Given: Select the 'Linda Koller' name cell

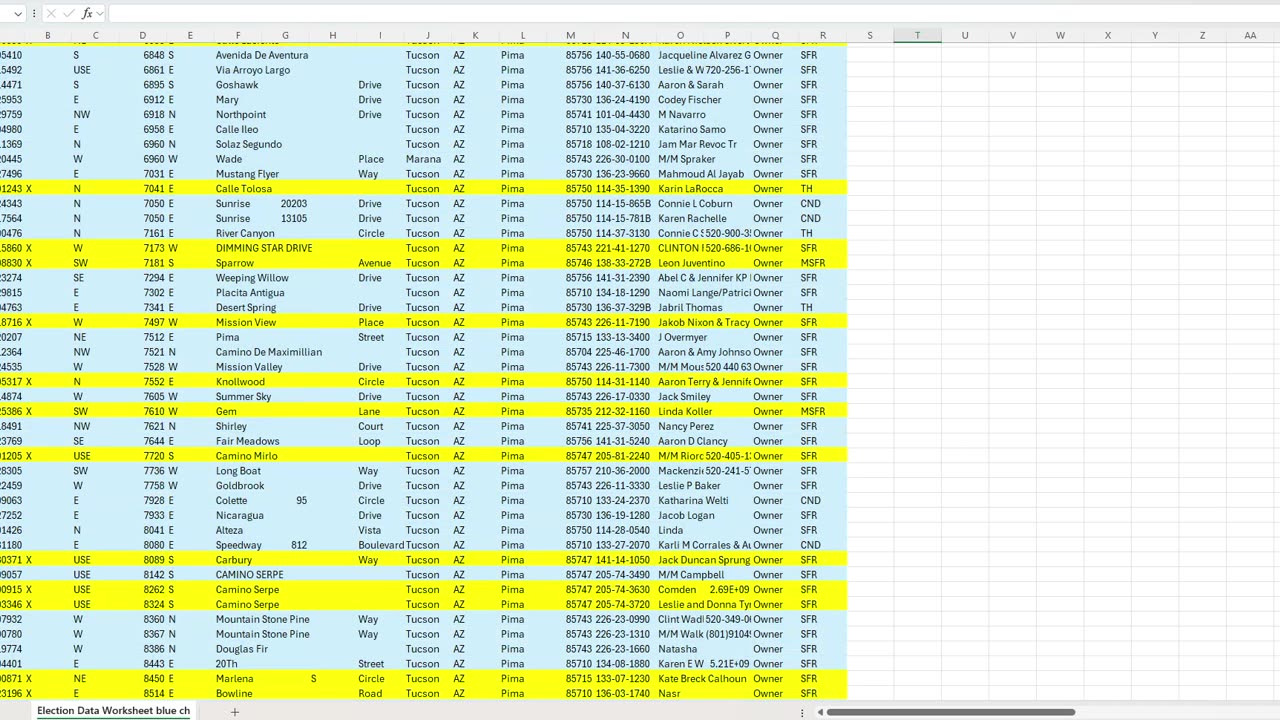Looking at the screenshot, I should tap(685, 412).
